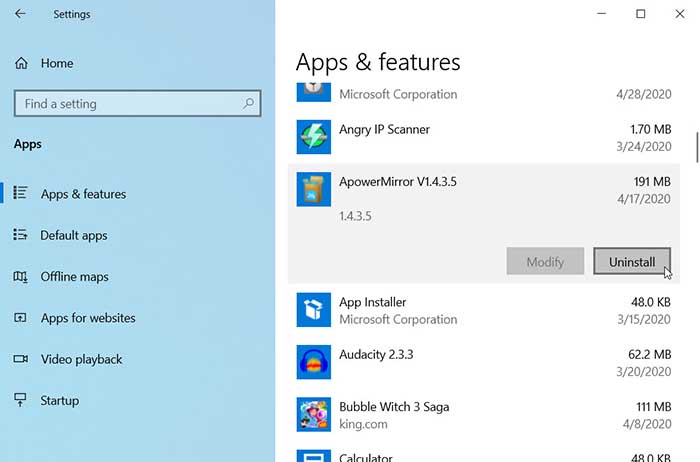
Task: Click the Audacity headphones icon
Action: 313,362
